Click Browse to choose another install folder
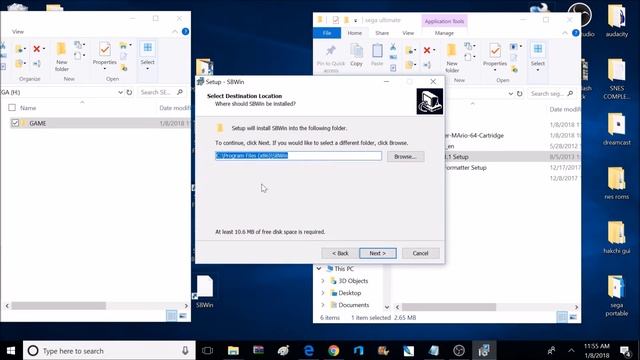The width and height of the screenshot is (640, 360). click(405, 156)
